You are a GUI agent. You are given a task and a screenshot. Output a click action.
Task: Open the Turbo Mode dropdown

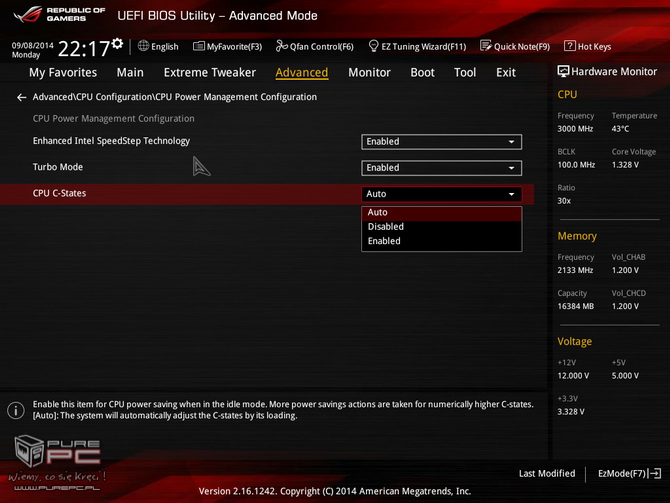coord(441,168)
